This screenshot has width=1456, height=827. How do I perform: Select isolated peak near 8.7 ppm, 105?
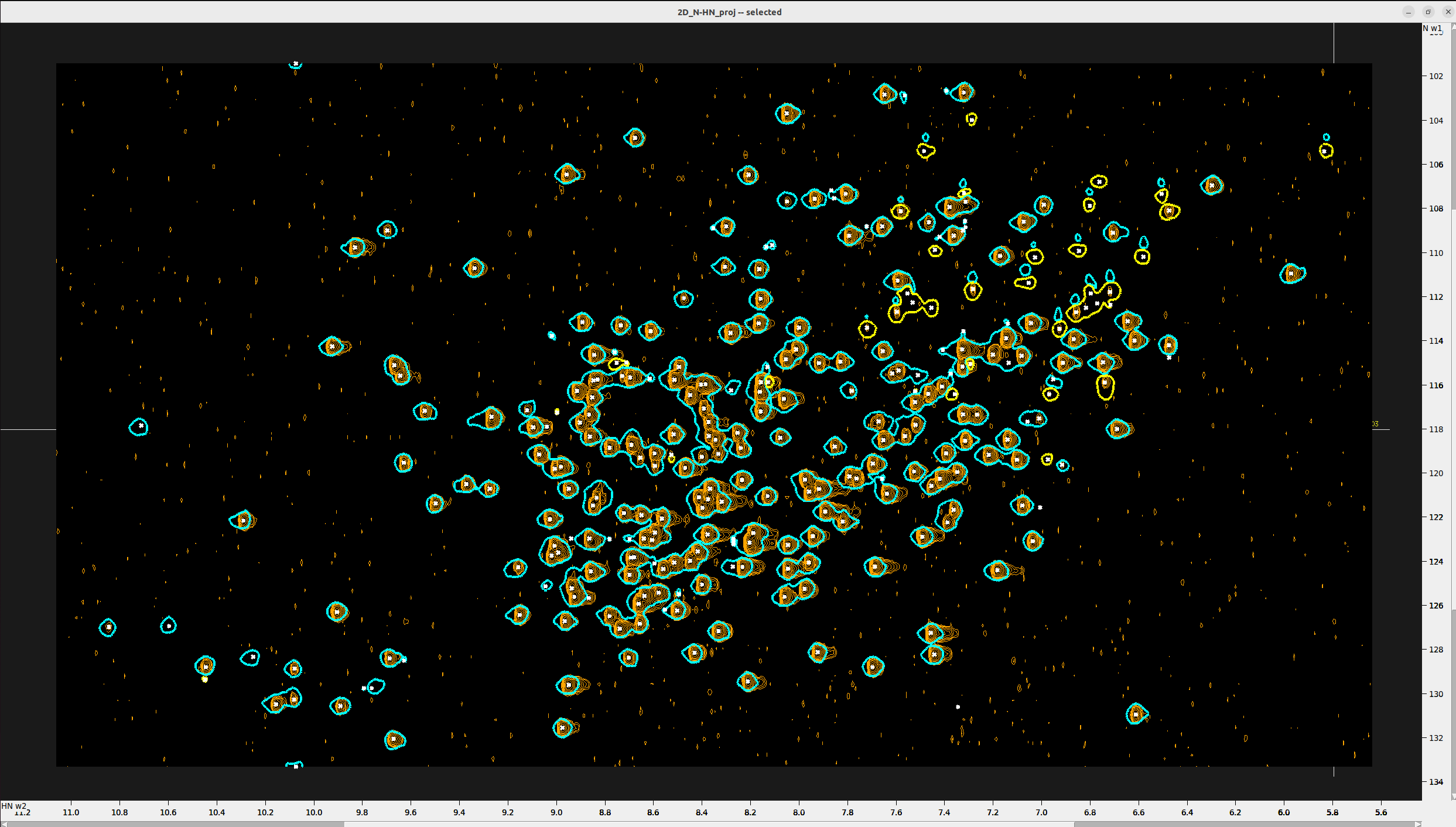pyautogui.click(x=635, y=138)
